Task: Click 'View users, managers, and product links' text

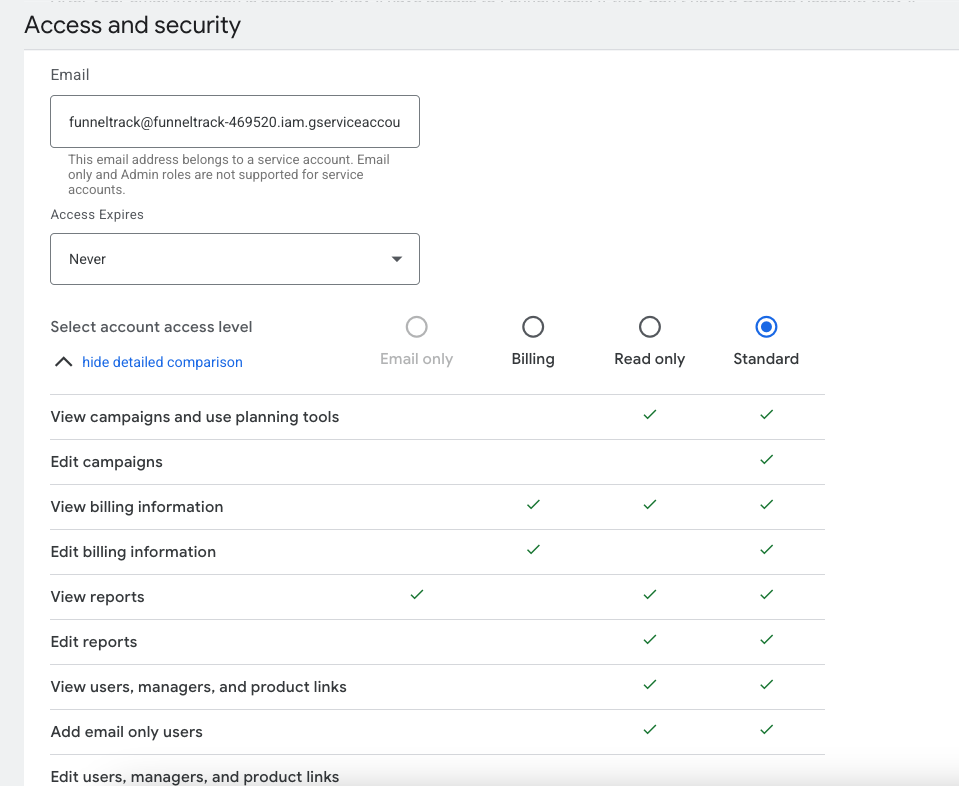Action: (198, 687)
